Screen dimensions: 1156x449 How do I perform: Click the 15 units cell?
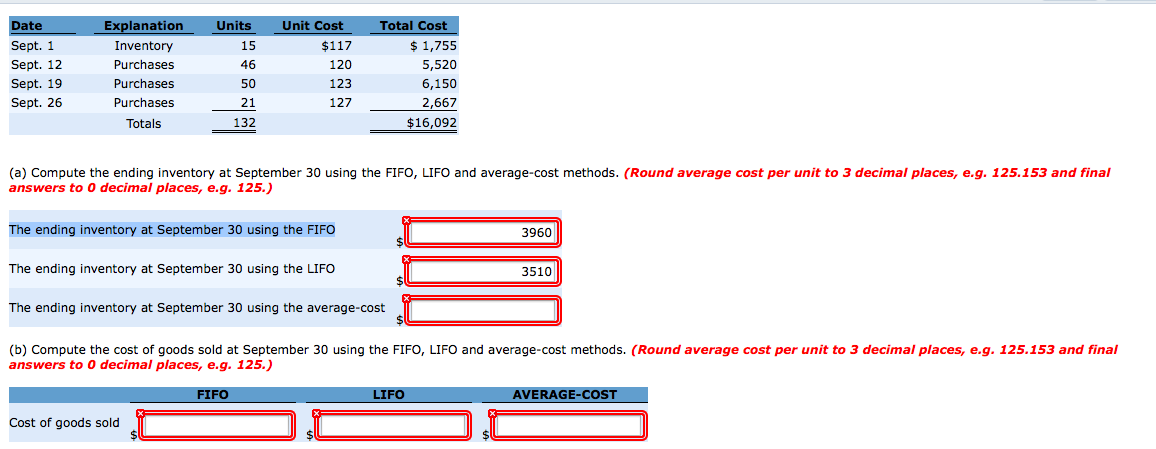248,46
